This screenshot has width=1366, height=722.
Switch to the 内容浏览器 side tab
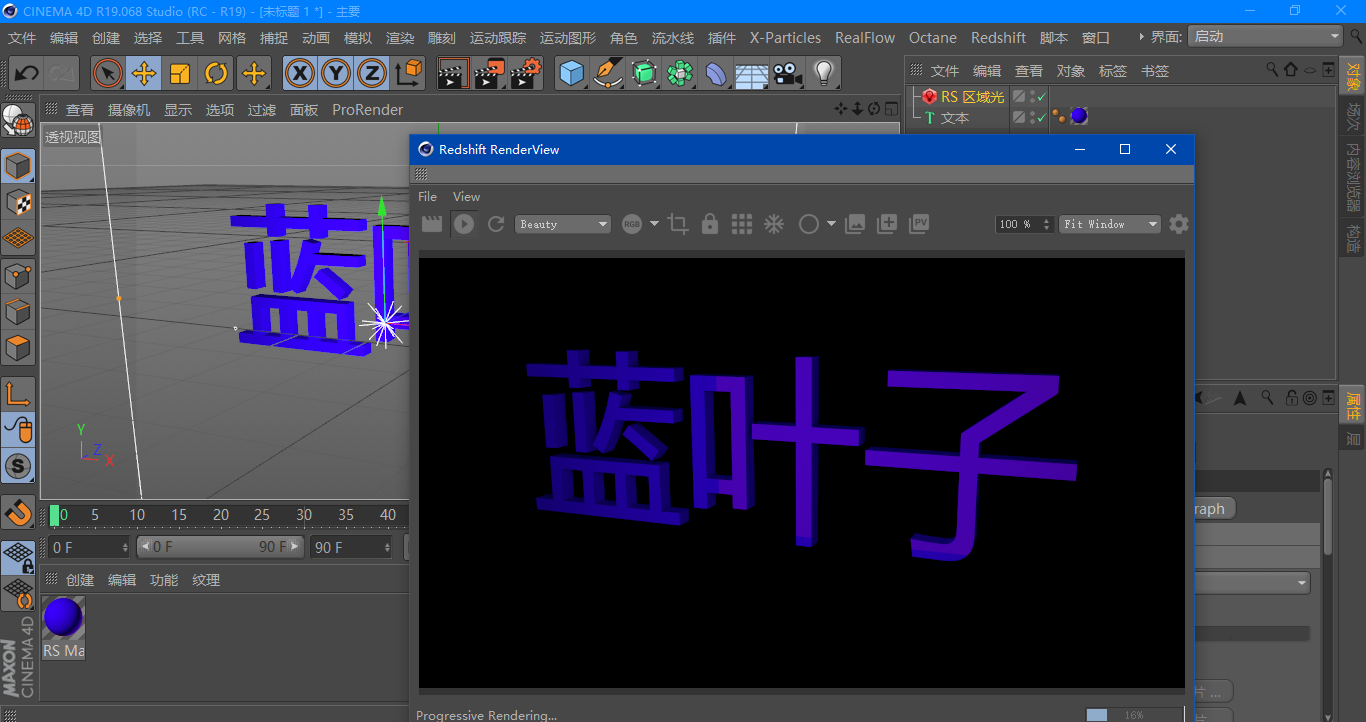point(1353,176)
